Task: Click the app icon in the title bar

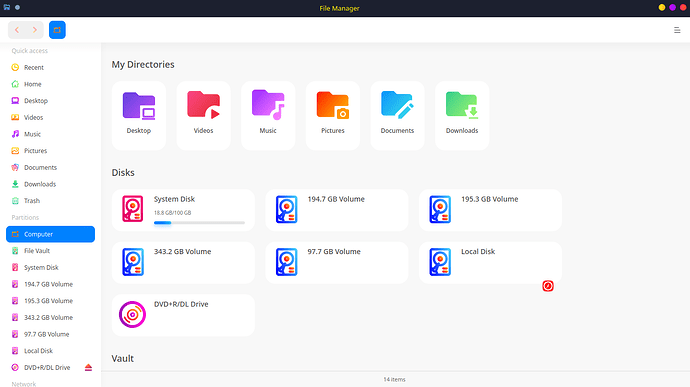Action: (7, 7)
